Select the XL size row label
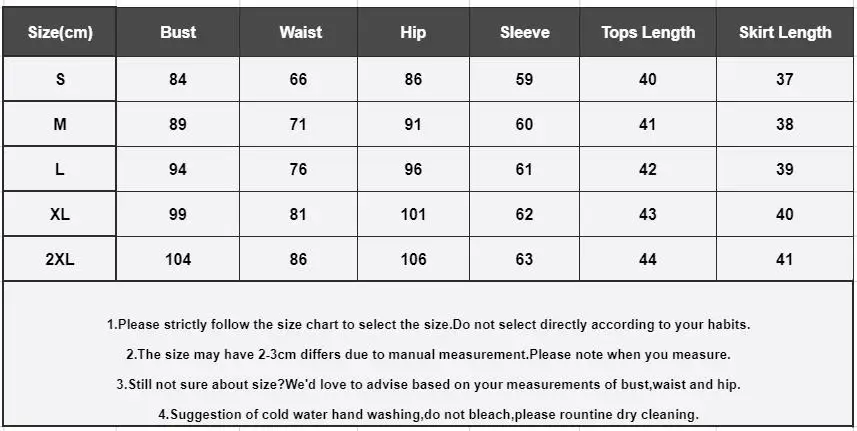857x431 pixels. (60, 214)
